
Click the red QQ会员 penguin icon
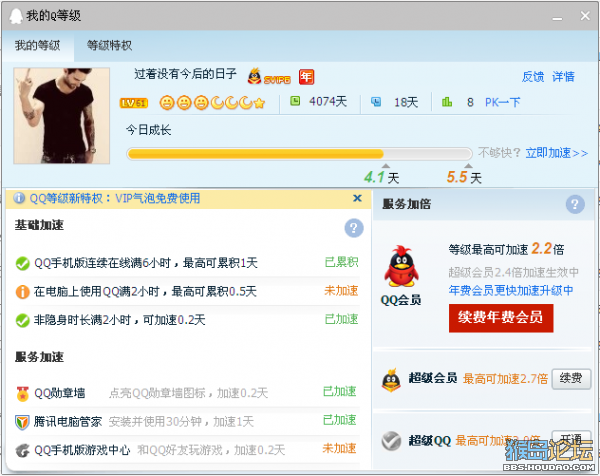(401, 267)
